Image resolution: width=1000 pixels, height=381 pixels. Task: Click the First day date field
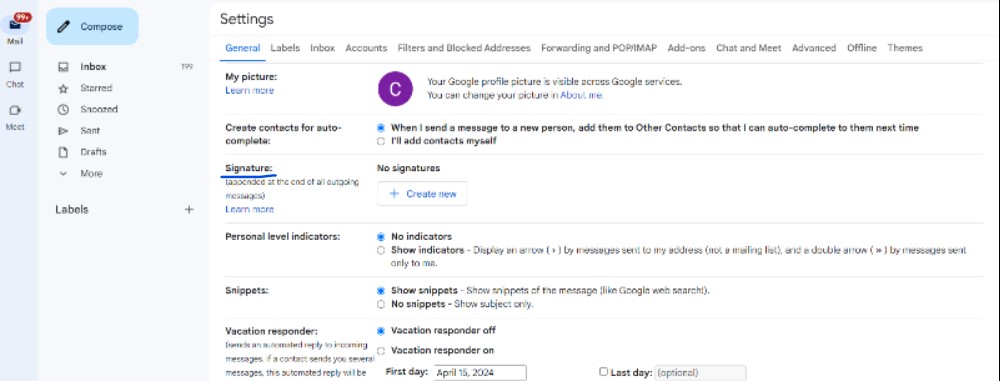(480, 373)
